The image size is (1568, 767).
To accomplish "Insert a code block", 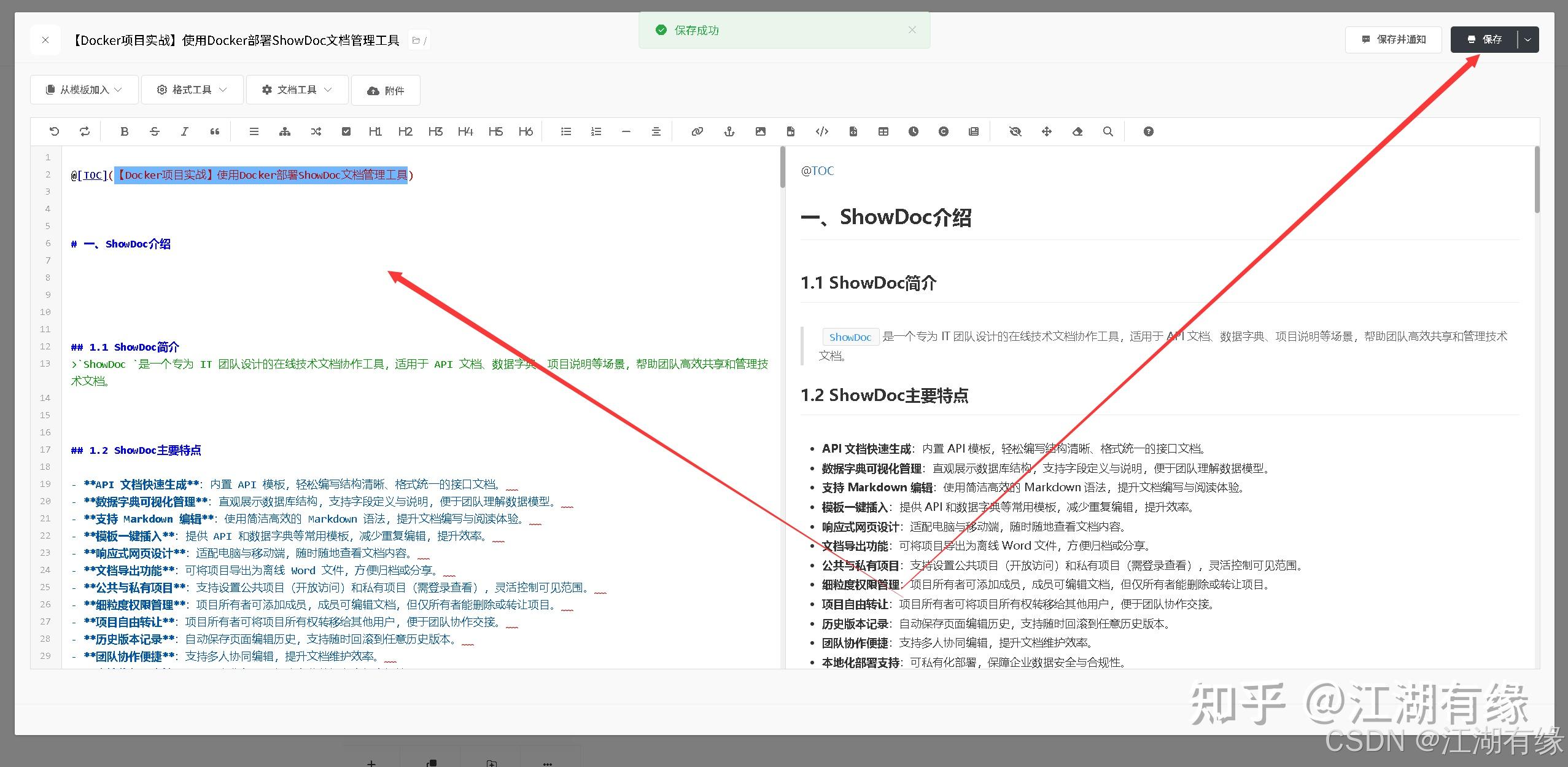I will pyautogui.click(x=822, y=131).
